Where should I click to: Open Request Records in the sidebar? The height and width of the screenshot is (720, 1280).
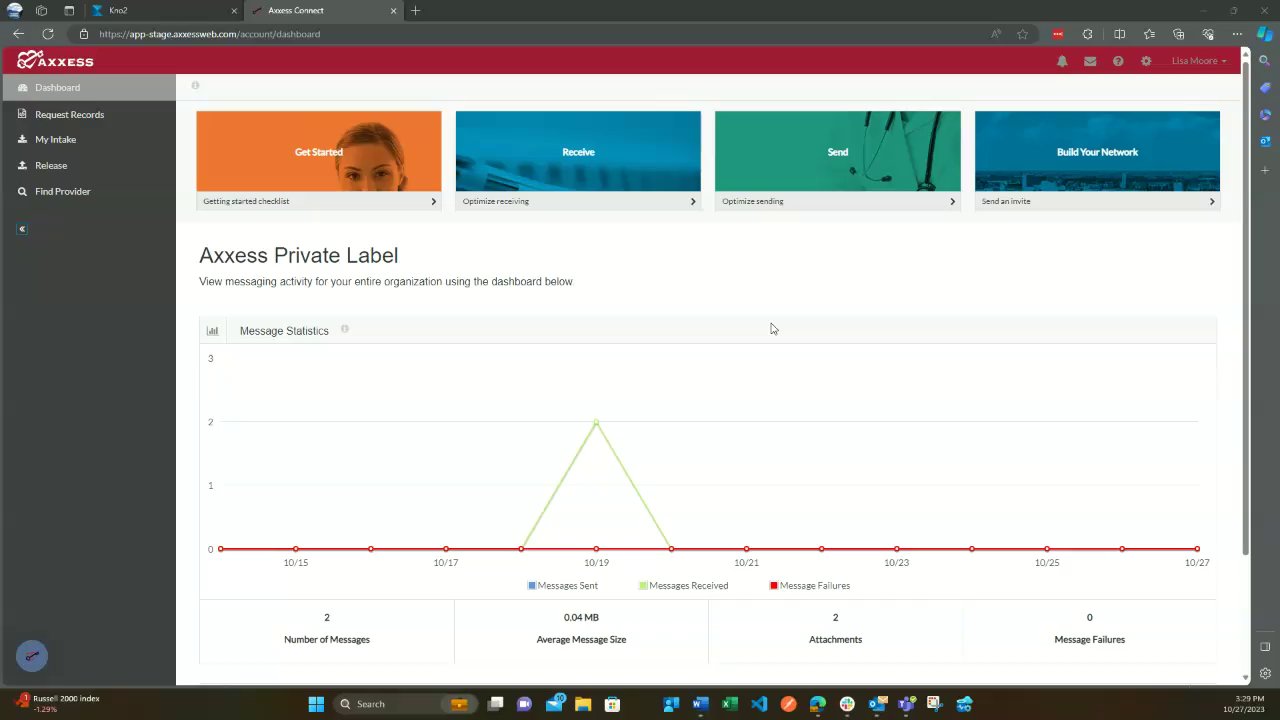(x=88, y=114)
